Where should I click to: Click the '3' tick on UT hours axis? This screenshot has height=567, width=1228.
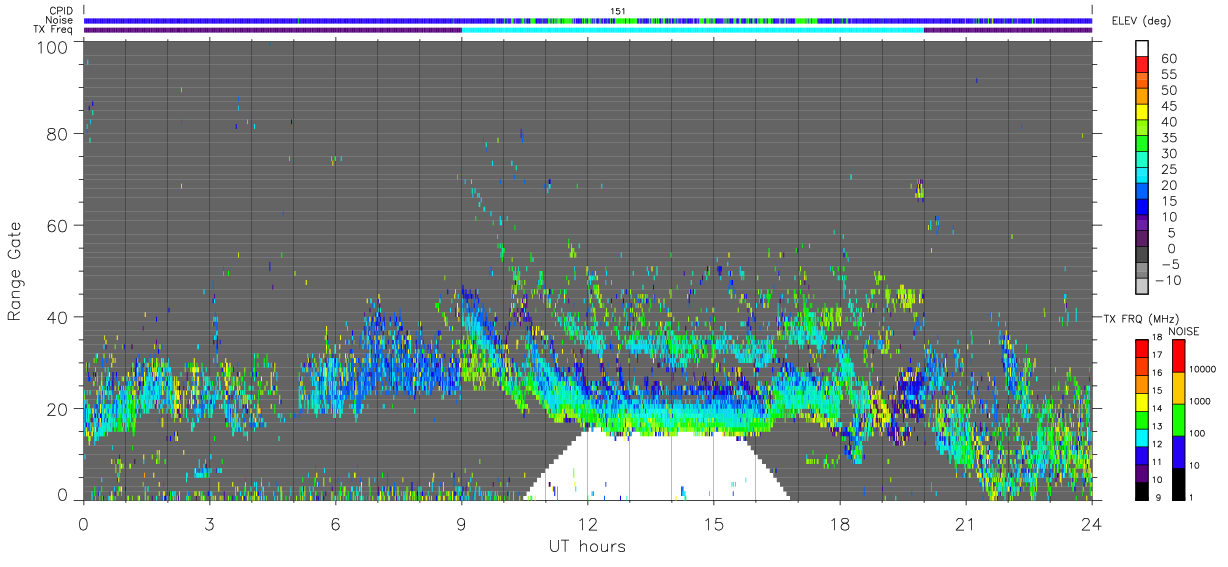[x=209, y=524]
